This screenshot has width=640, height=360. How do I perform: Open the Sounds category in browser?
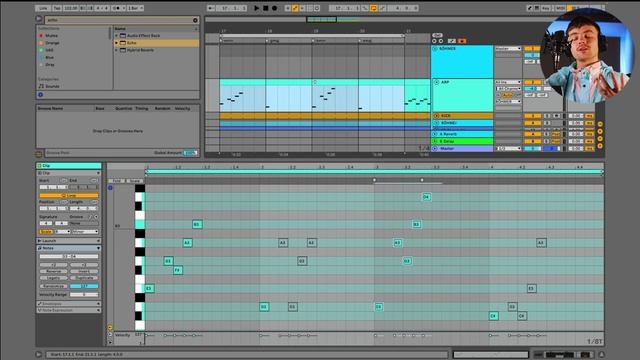coord(49,86)
